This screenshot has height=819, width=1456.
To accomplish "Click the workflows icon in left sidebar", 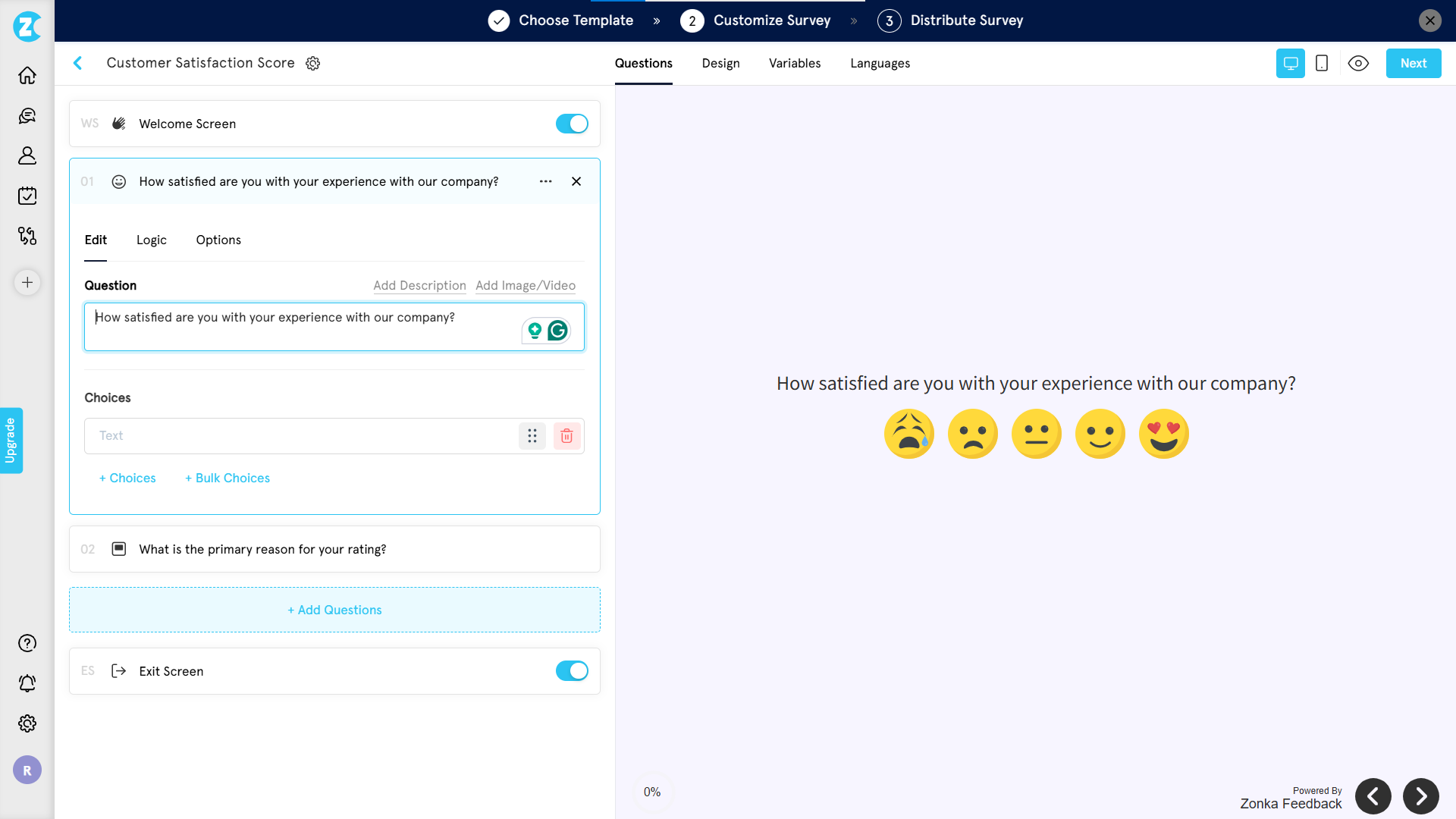I will 27,236.
